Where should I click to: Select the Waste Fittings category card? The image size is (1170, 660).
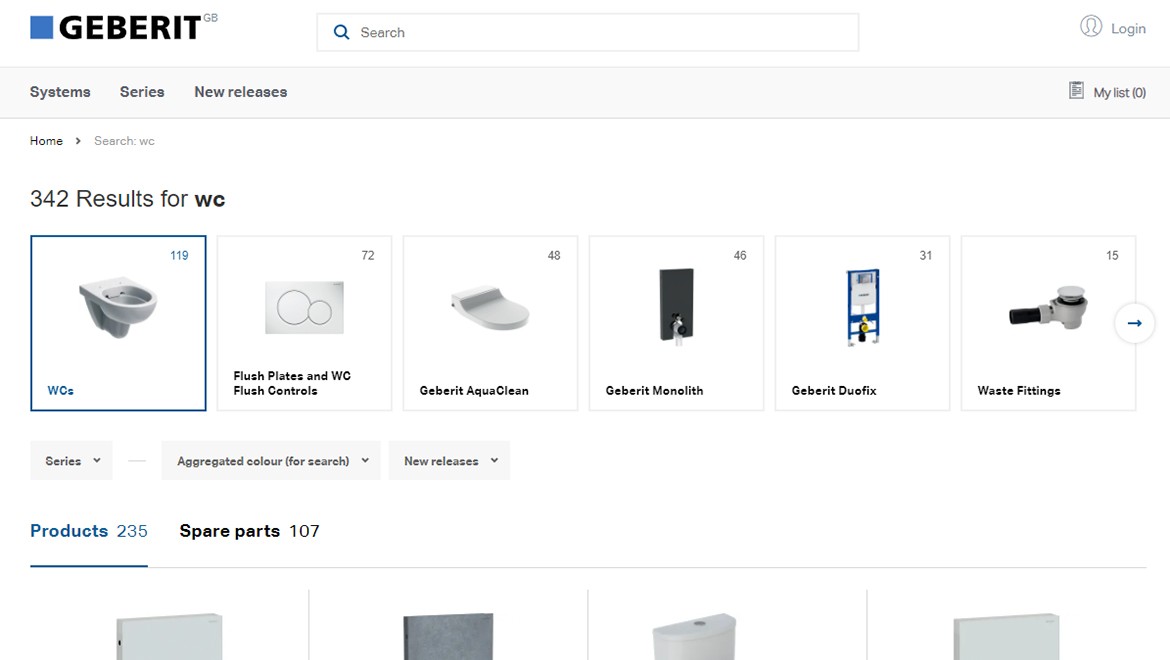(1048, 323)
